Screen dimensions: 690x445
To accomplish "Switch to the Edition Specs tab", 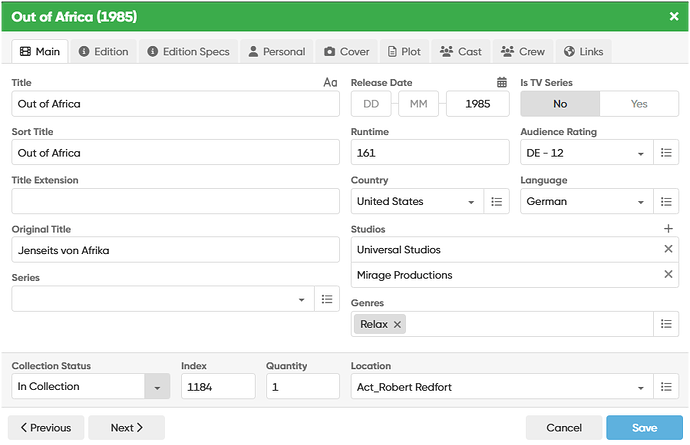I will (188, 51).
